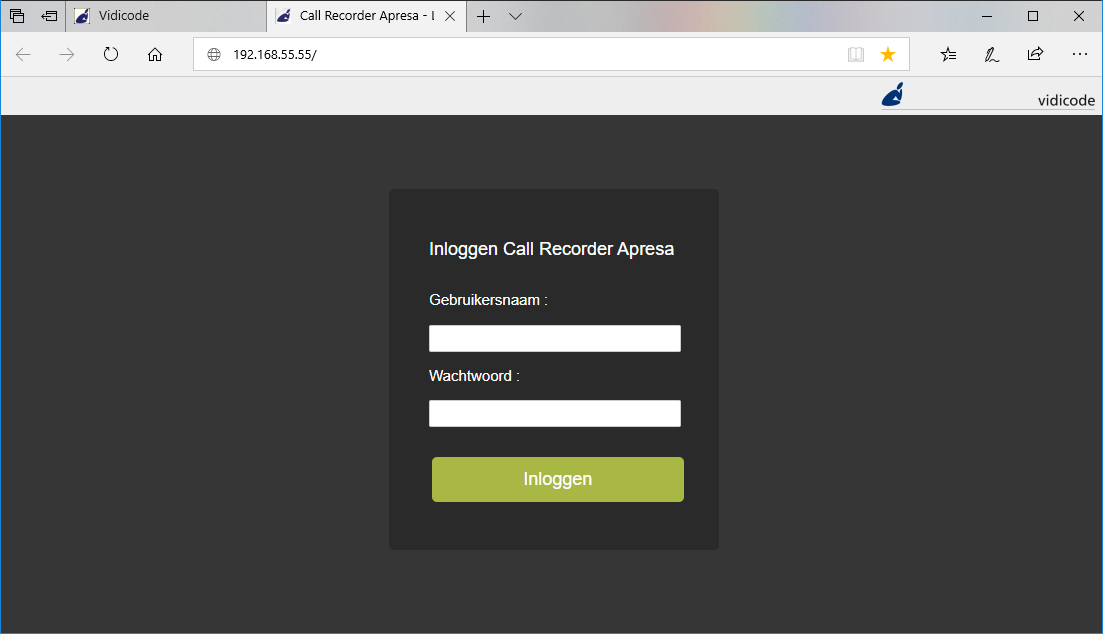Open the Favorites hub icon
Image resolution: width=1103 pixels, height=634 pixels.
(948, 54)
